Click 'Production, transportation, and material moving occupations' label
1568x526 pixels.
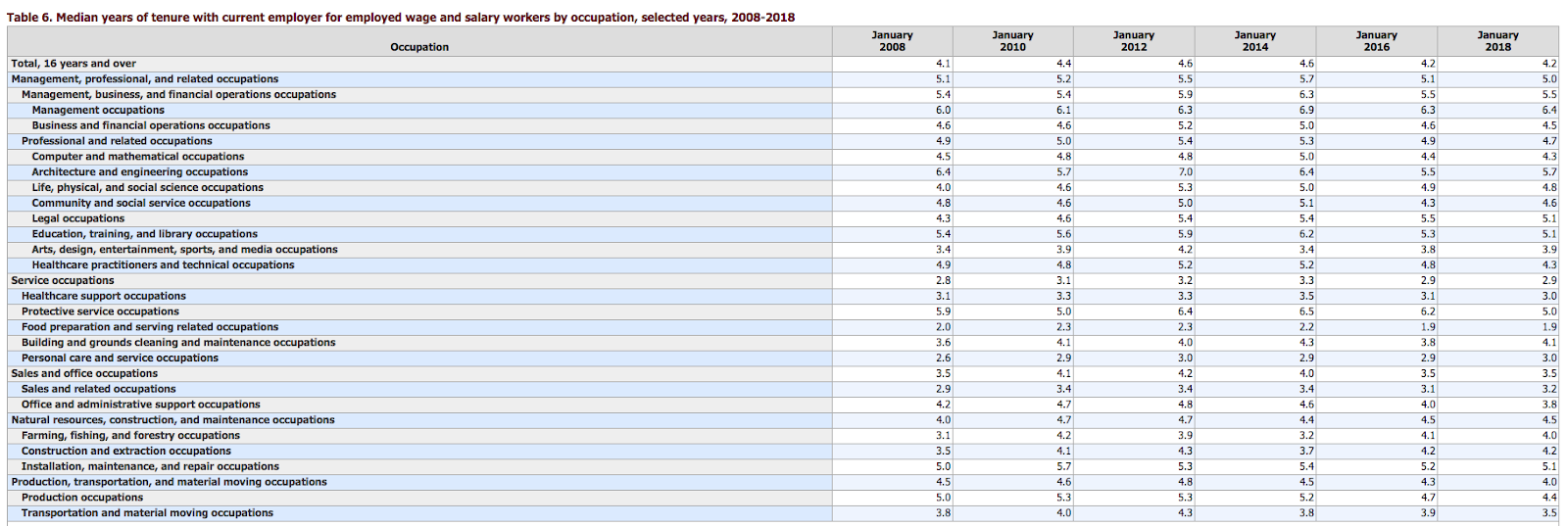pos(169,482)
